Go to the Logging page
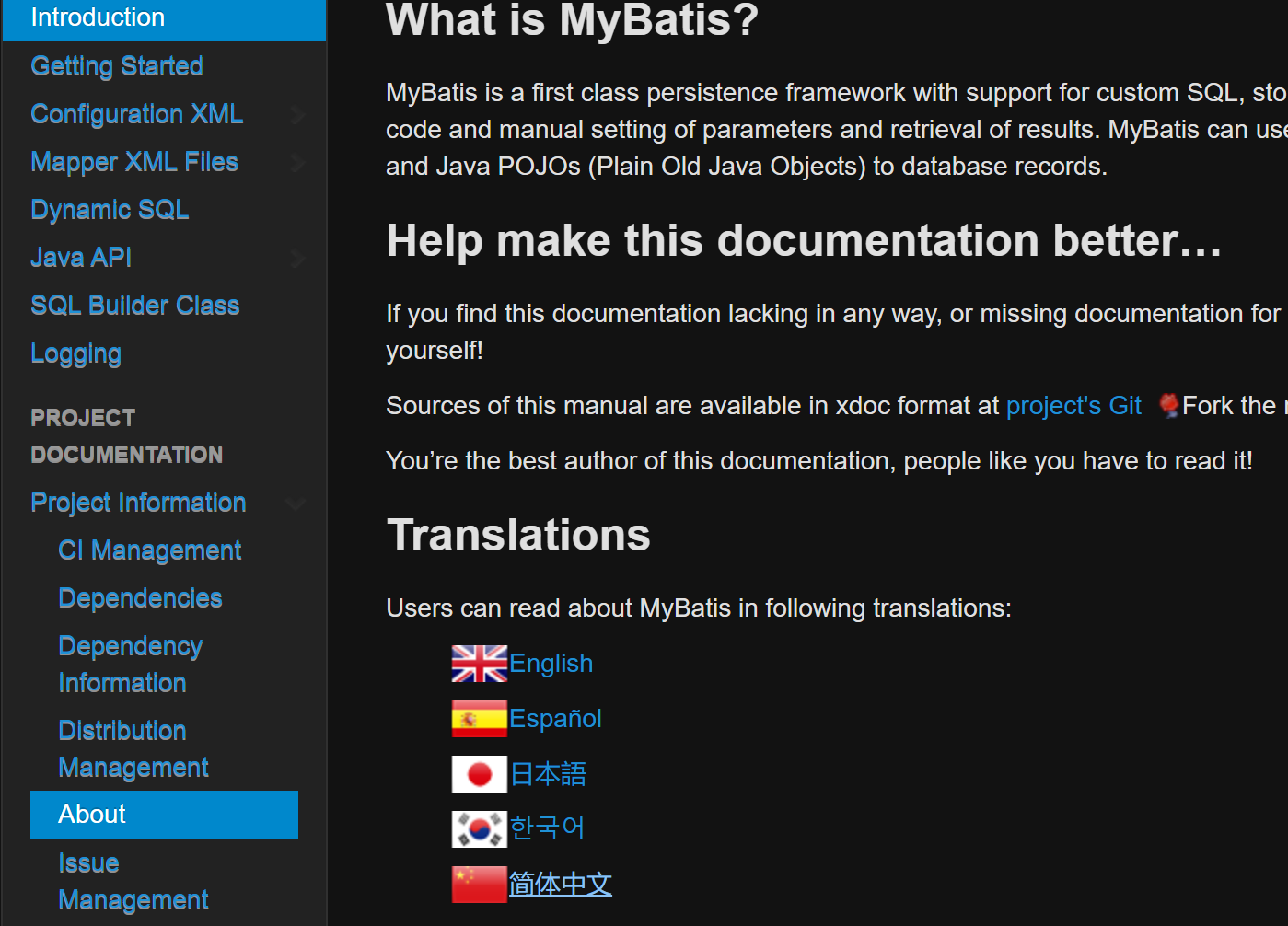1288x926 pixels. click(x=75, y=353)
